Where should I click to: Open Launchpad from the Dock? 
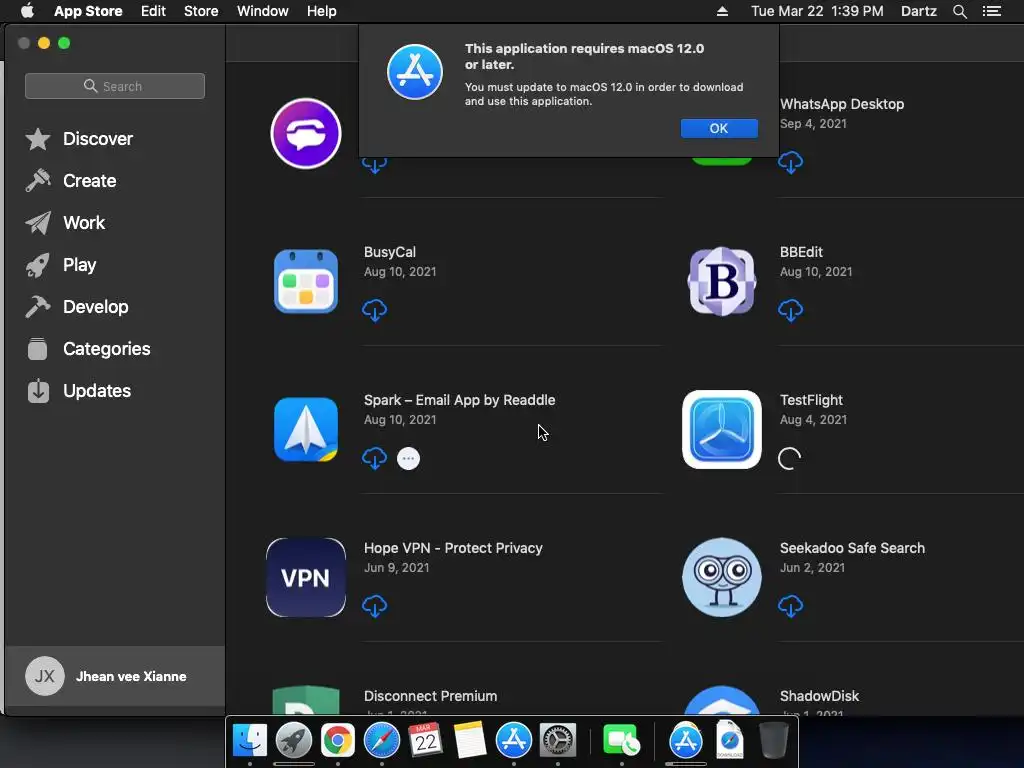coord(294,741)
